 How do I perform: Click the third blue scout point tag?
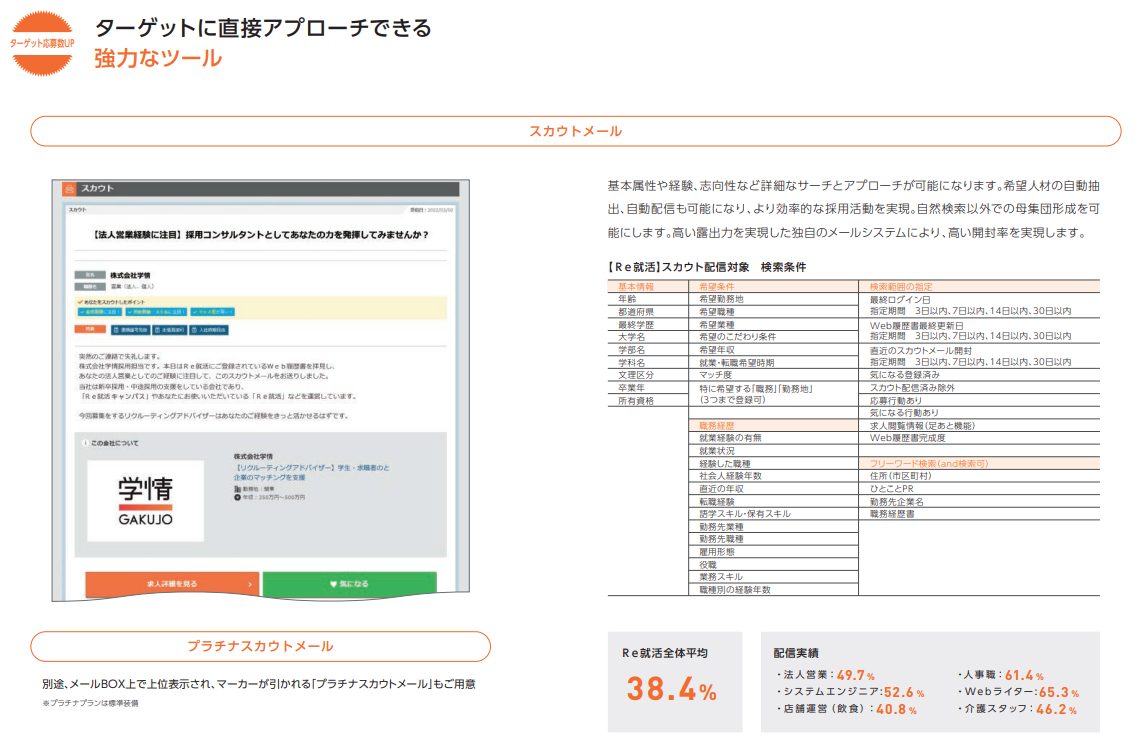click(x=212, y=311)
